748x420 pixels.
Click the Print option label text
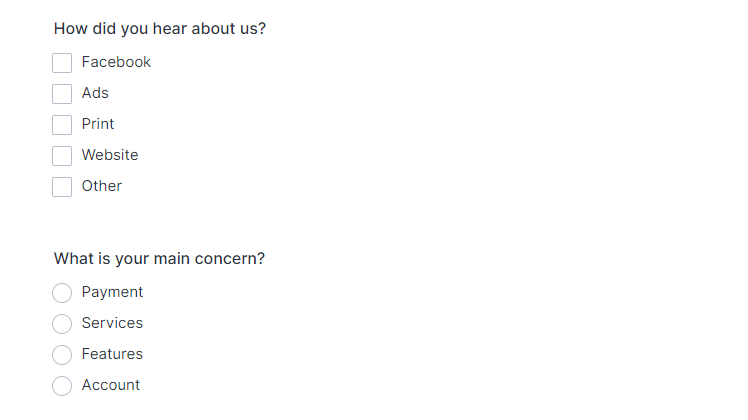tap(98, 124)
